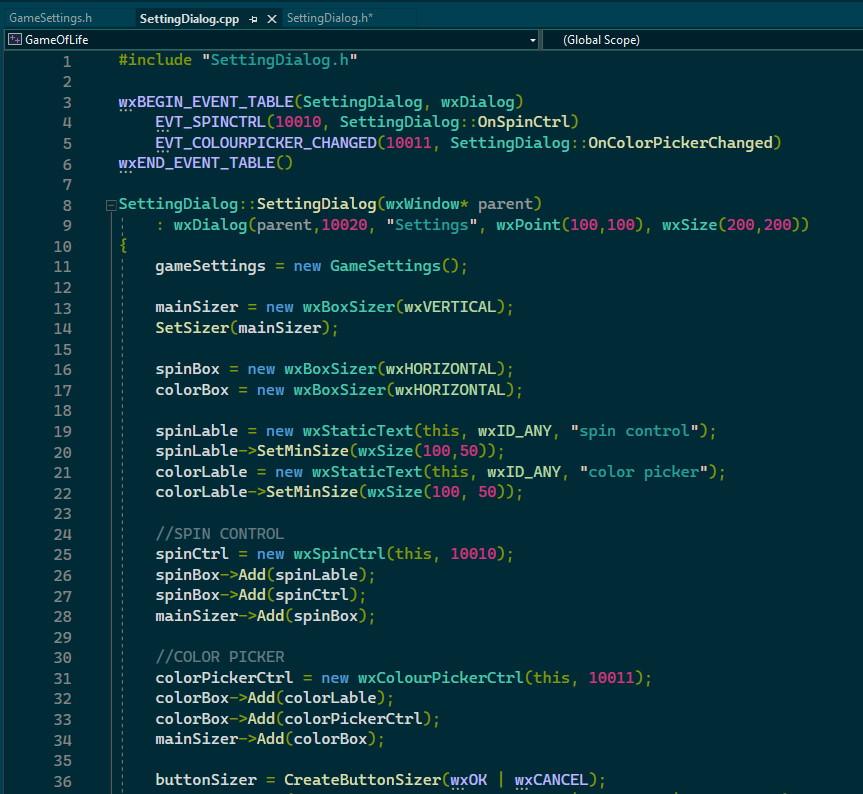
Task: Click the //SPIN CONTROL comment
Action: 220,534
